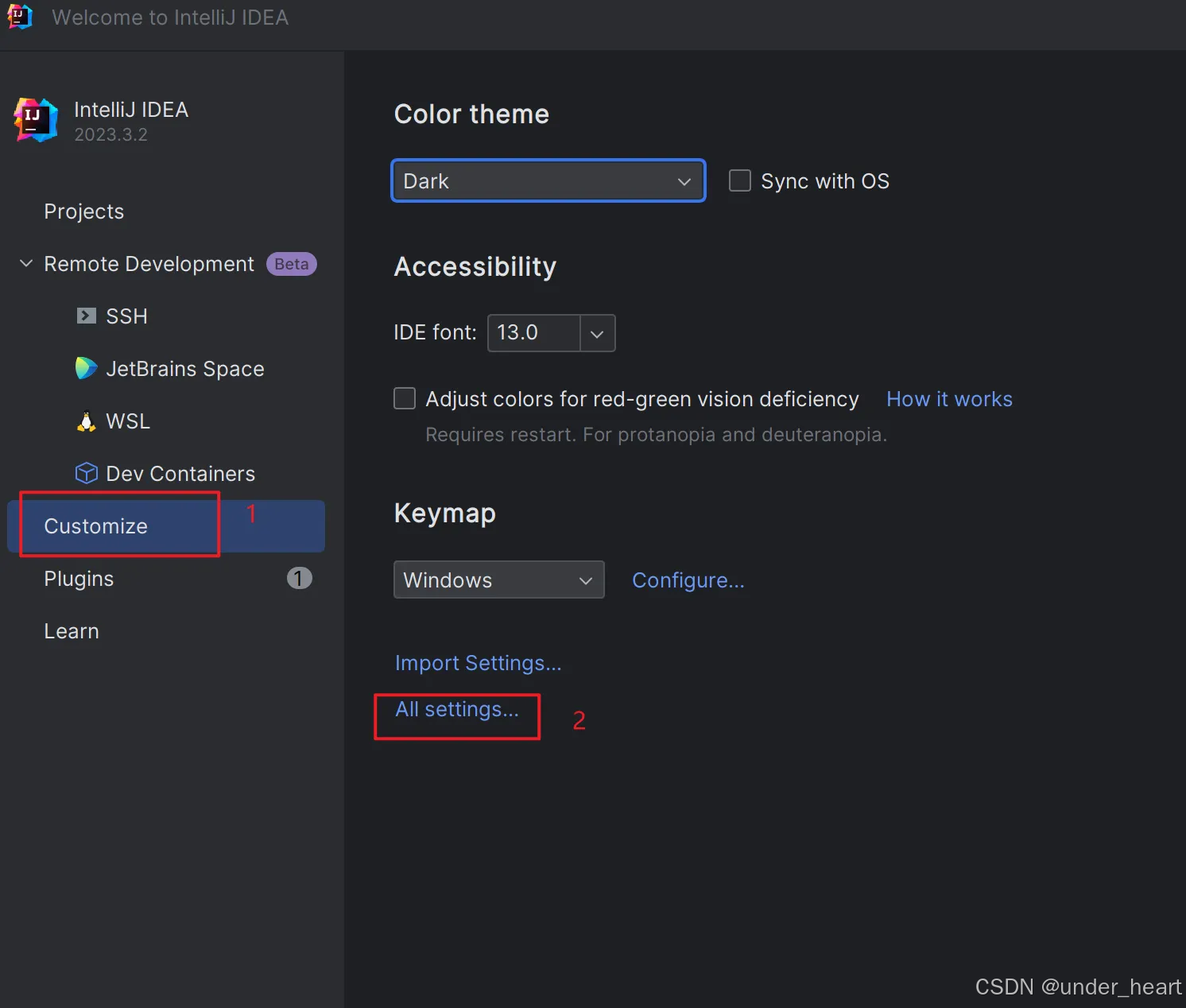The height and width of the screenshot is (1008, 1186).
Task: Click the Beta badge next to Remote Development
Action: click(x=291, y=264)
